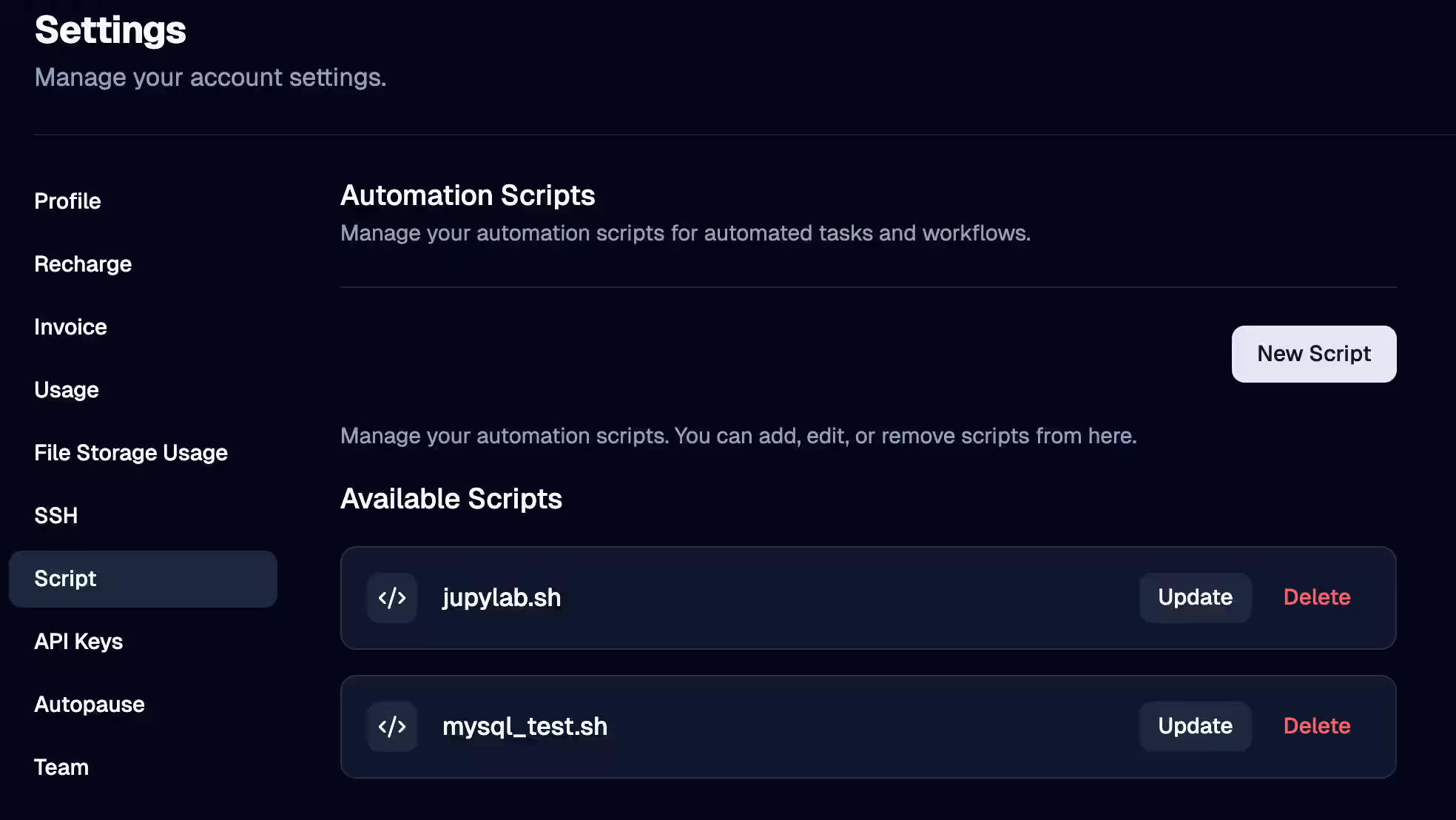1456x820 pixels.
Task: Open the SSH settings section
Action: 56,515
